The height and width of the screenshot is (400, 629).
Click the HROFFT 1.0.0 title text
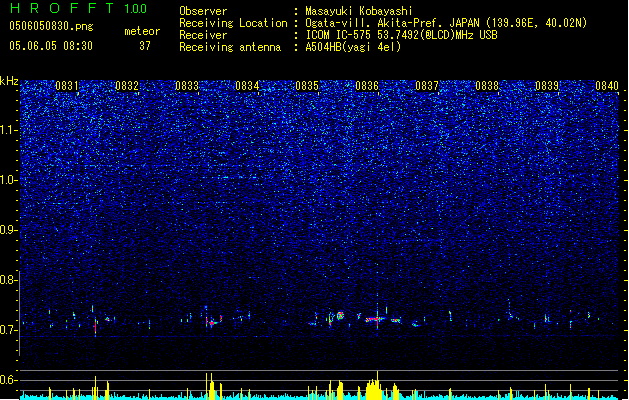point(78,8)
